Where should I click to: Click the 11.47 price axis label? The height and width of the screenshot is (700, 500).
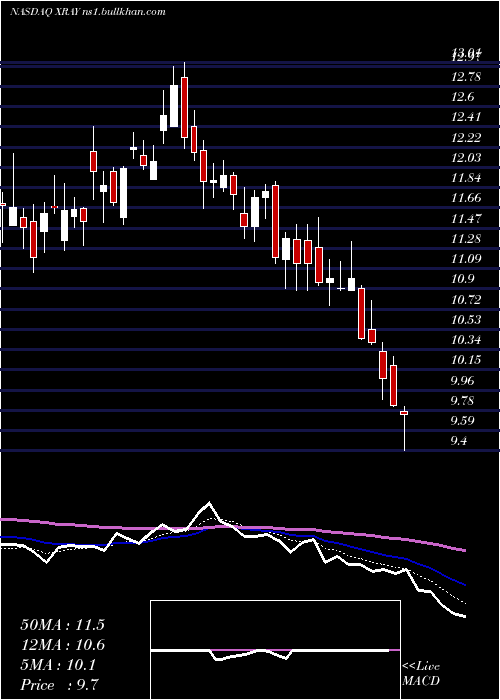click(466, 218)
